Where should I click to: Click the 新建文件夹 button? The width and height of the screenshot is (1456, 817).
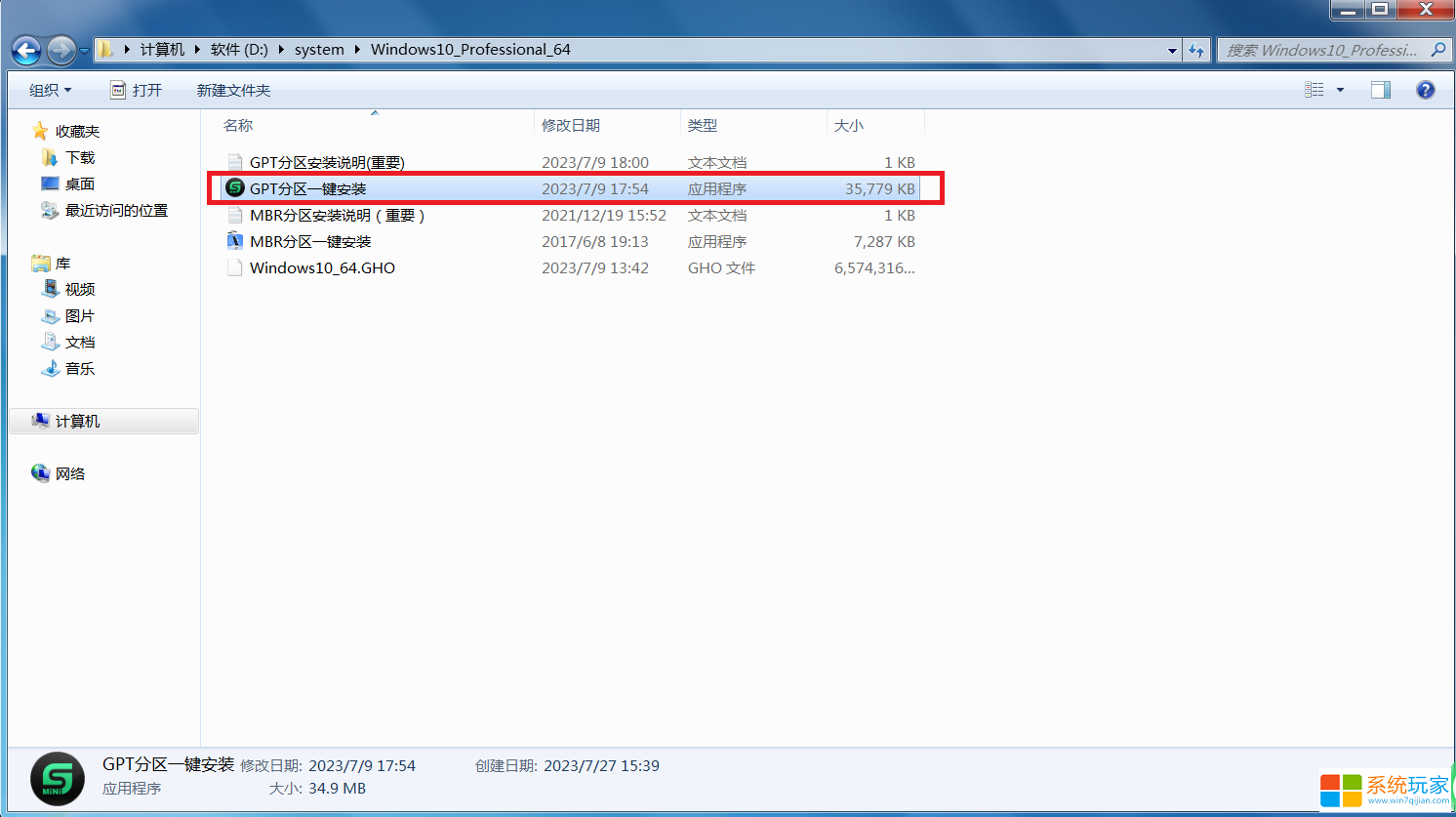coord(233,90)
